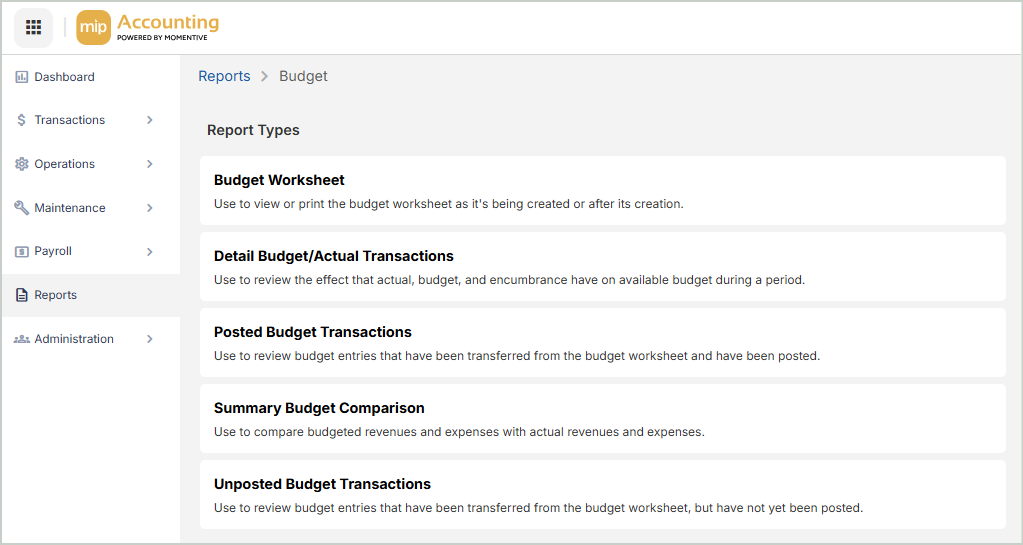Click the Administration people icon
Image resolution: width=1023 pixels, height=545 pixels.
coord(22,339)
